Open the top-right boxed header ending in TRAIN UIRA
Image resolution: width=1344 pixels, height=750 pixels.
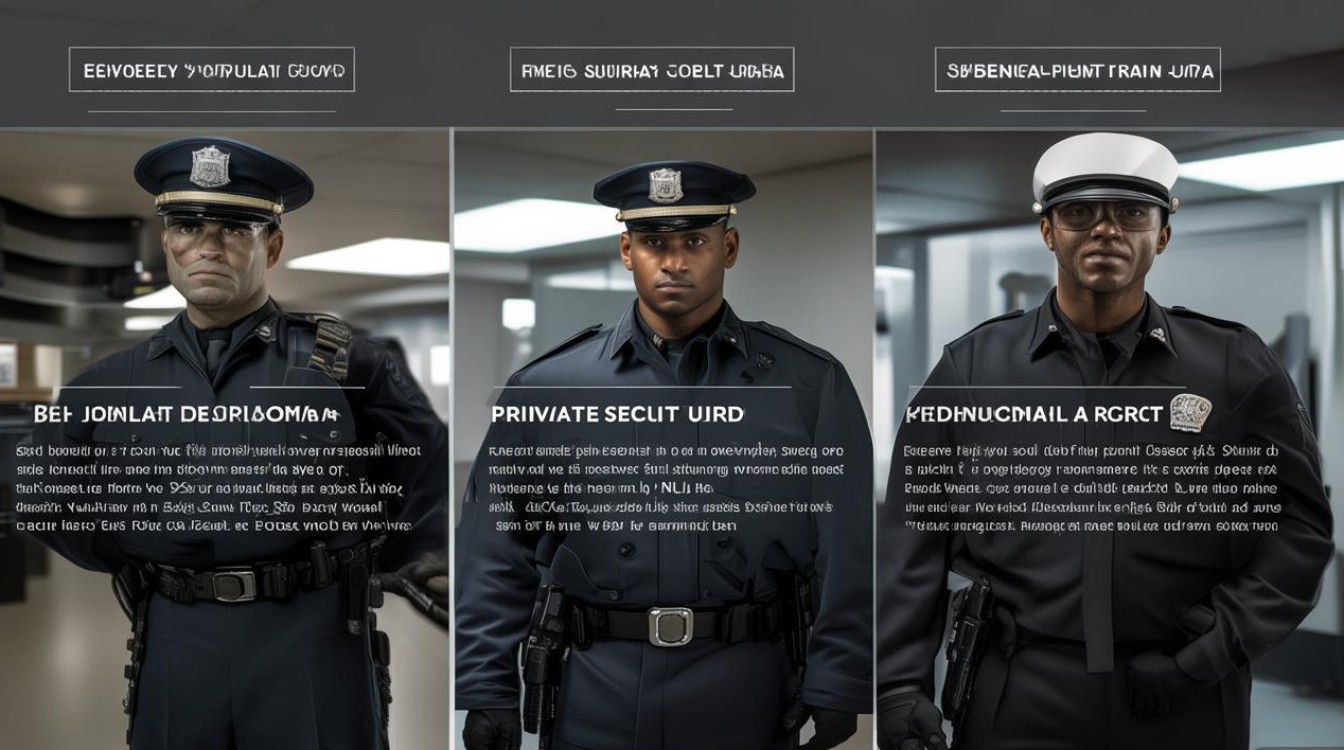(x=1078, y=70)
